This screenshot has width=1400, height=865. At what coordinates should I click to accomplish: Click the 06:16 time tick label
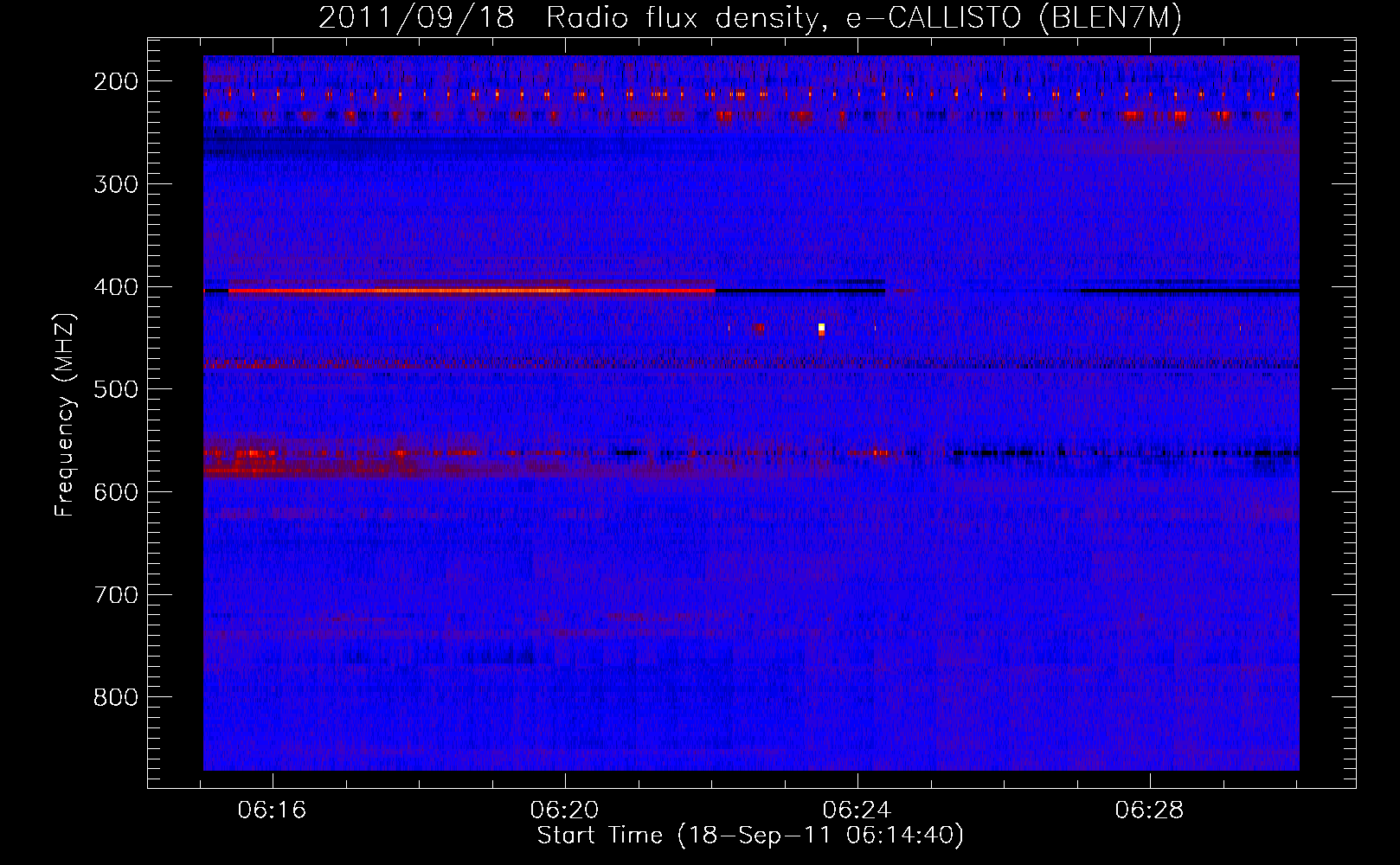click(x=273, y=811)
